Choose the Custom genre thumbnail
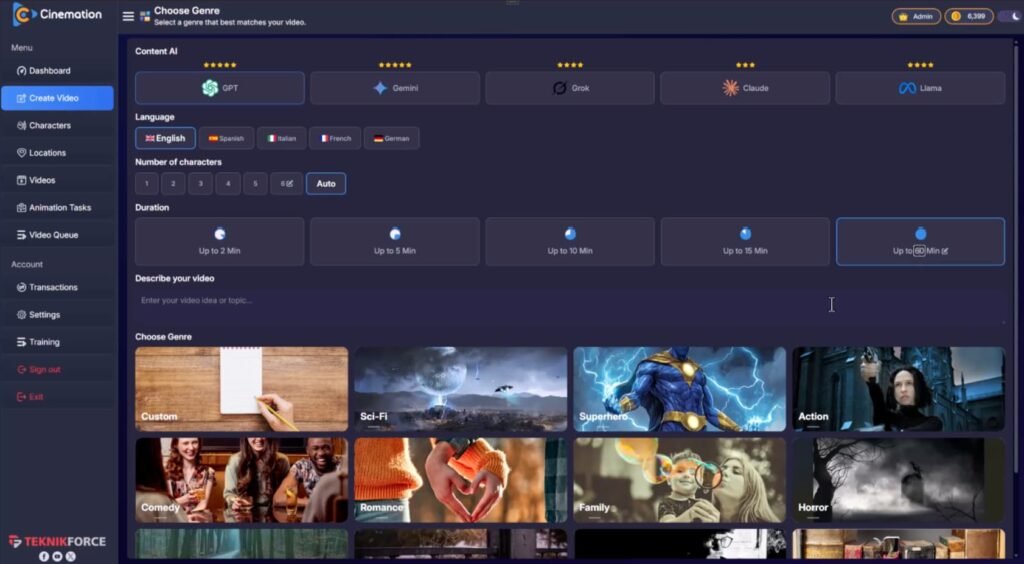 pyautogui.click(x=242, y=389)
